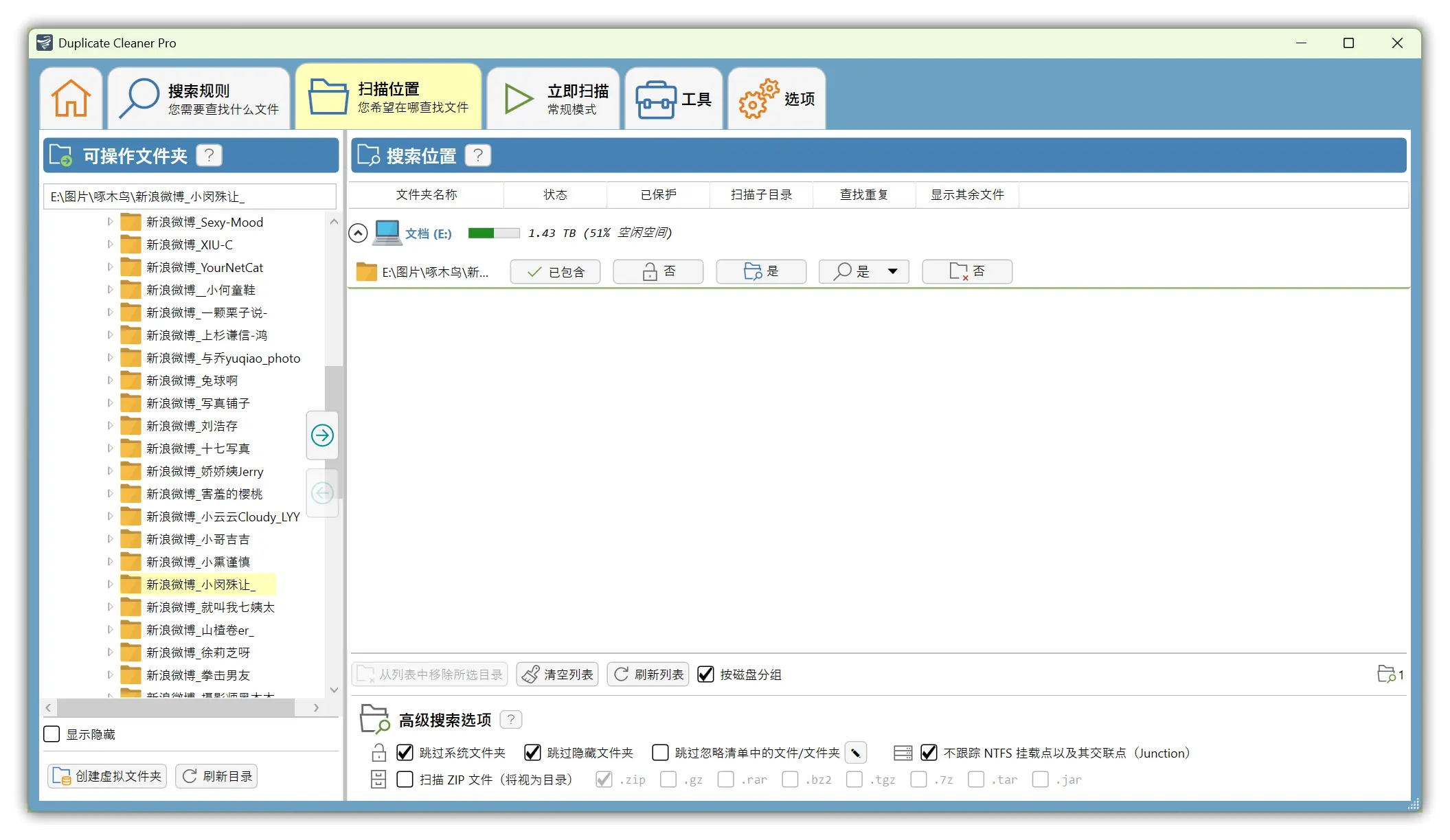
Task: Open 查找重复 dropdown arrow
Action: pos(892,271)
